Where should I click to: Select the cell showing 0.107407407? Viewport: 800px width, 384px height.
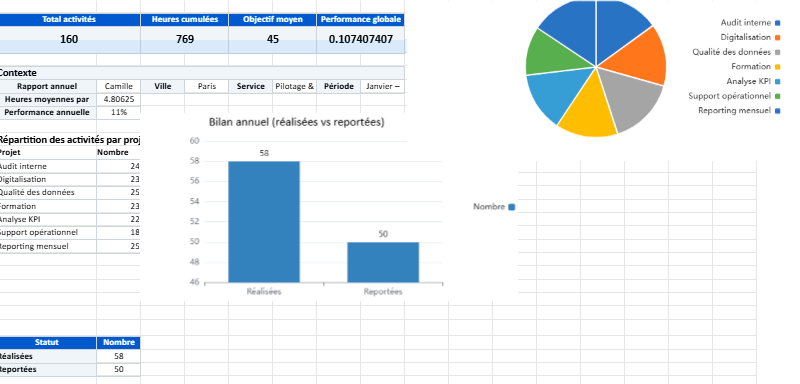361,39
